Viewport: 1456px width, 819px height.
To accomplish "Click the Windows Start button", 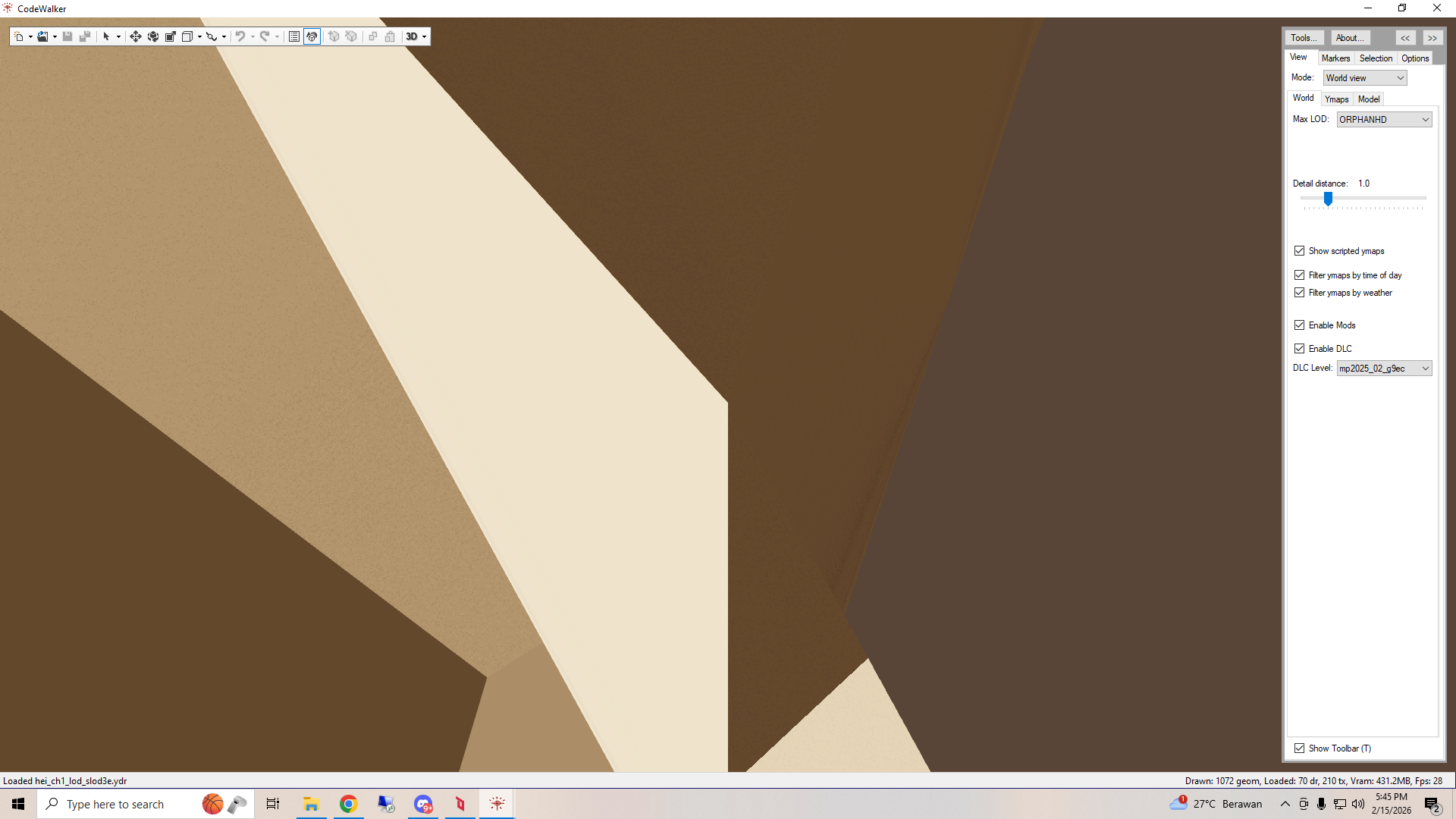I will pos(18,804).
